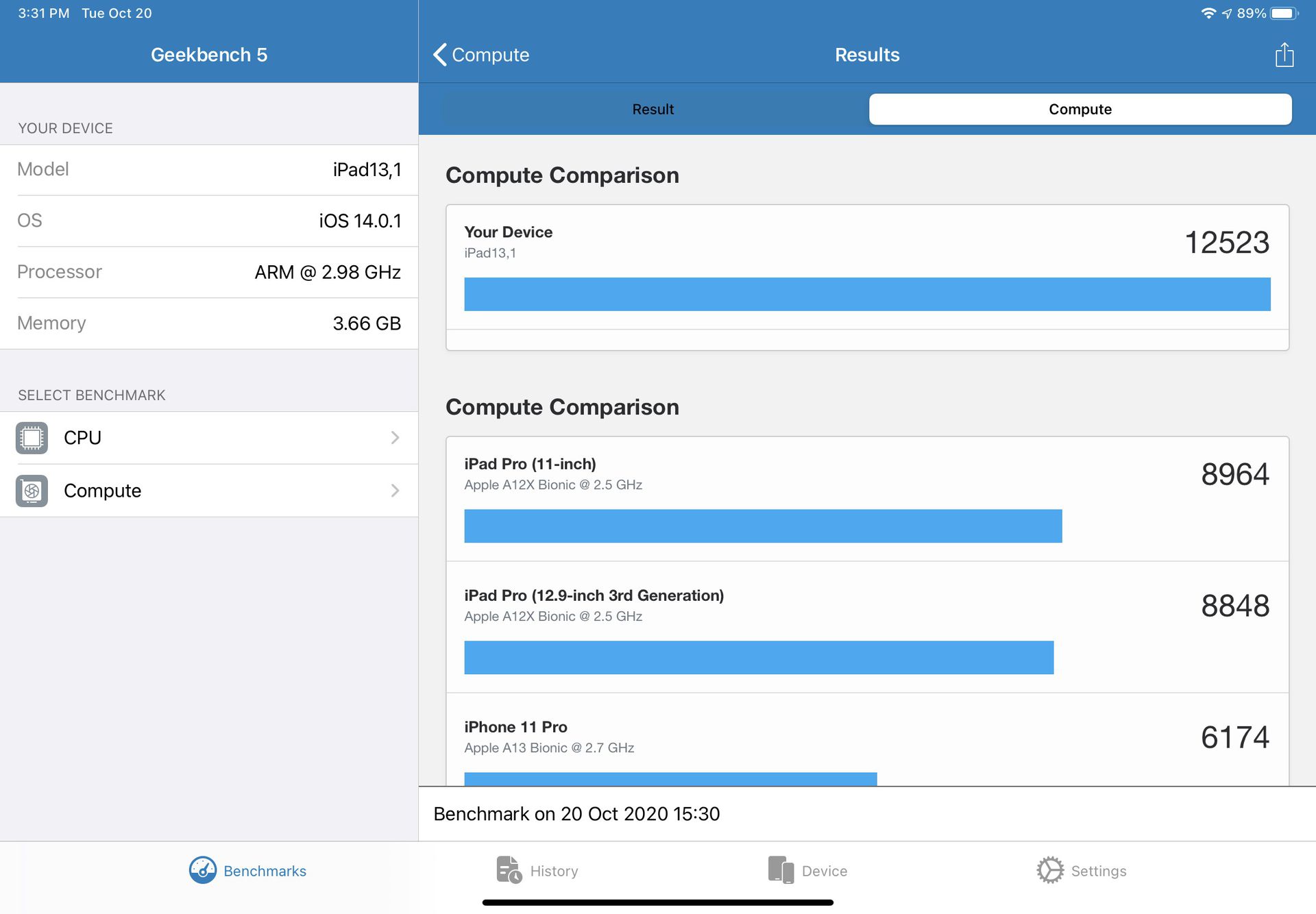Screen dimensions: 1316x914
Task: Tap the History document clock icon
Action: click(x=509, y=870)
